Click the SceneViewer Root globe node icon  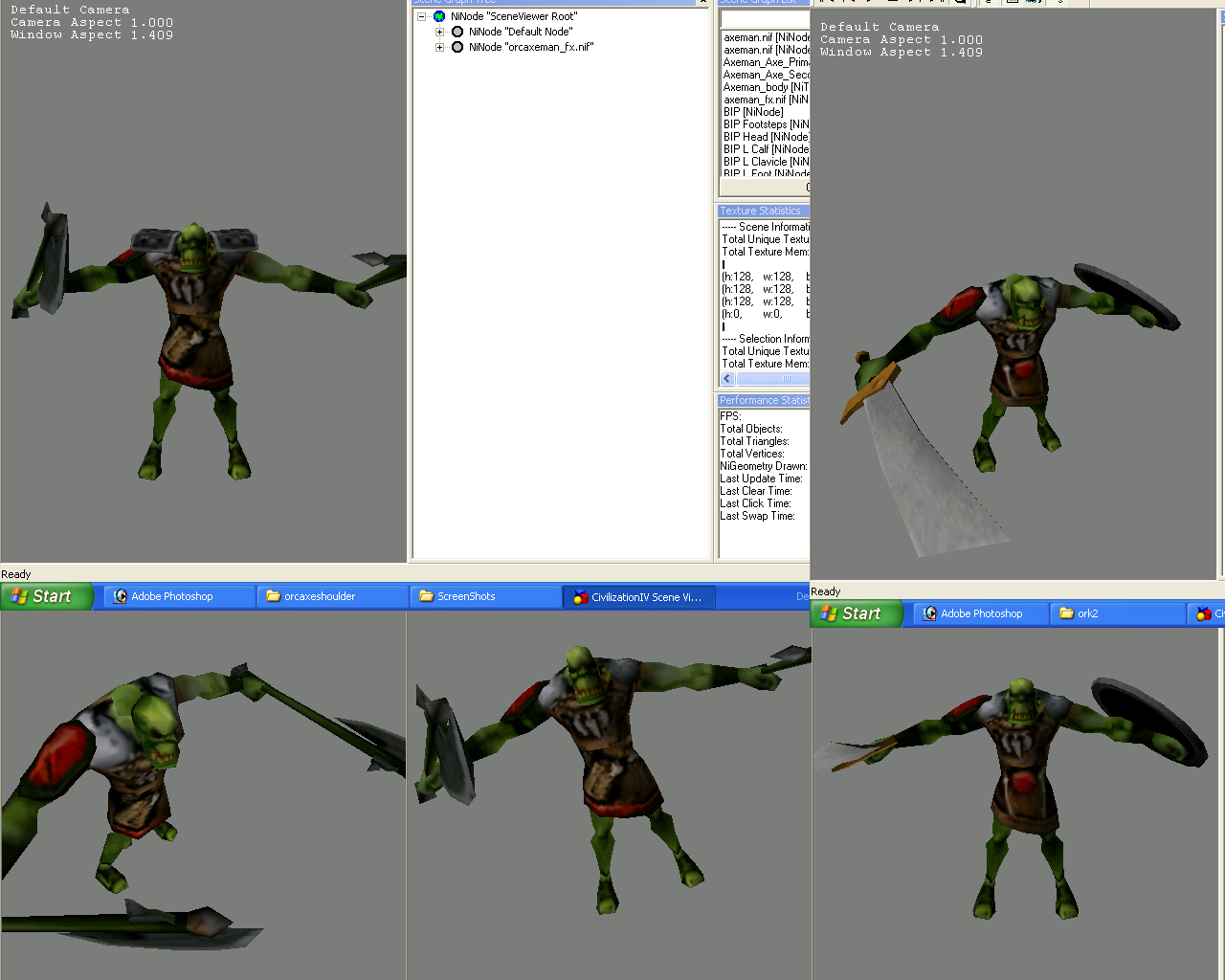pos(439,16)
